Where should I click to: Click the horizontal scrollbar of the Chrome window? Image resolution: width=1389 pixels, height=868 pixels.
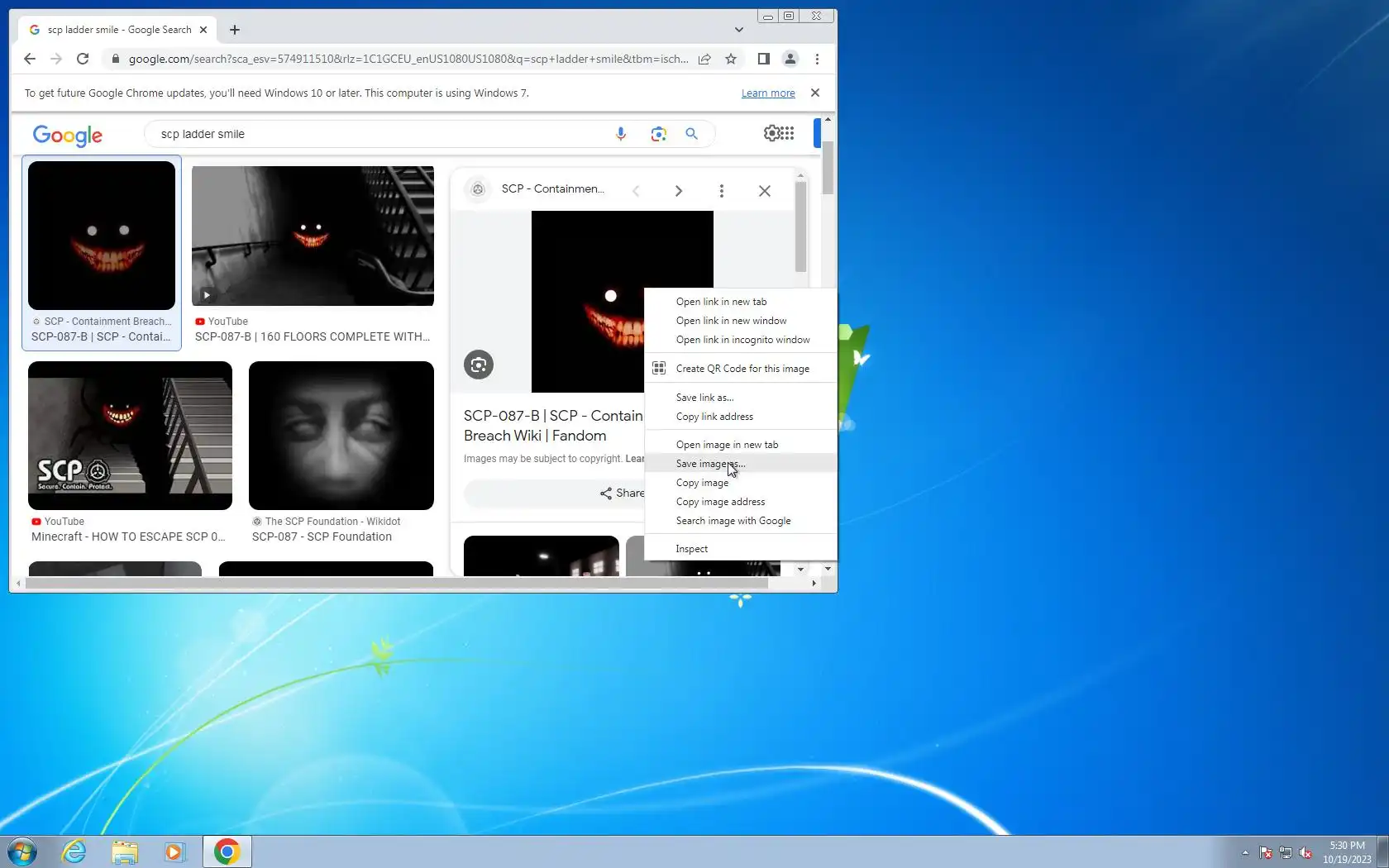pyautogui.click(x=397, y=583)
